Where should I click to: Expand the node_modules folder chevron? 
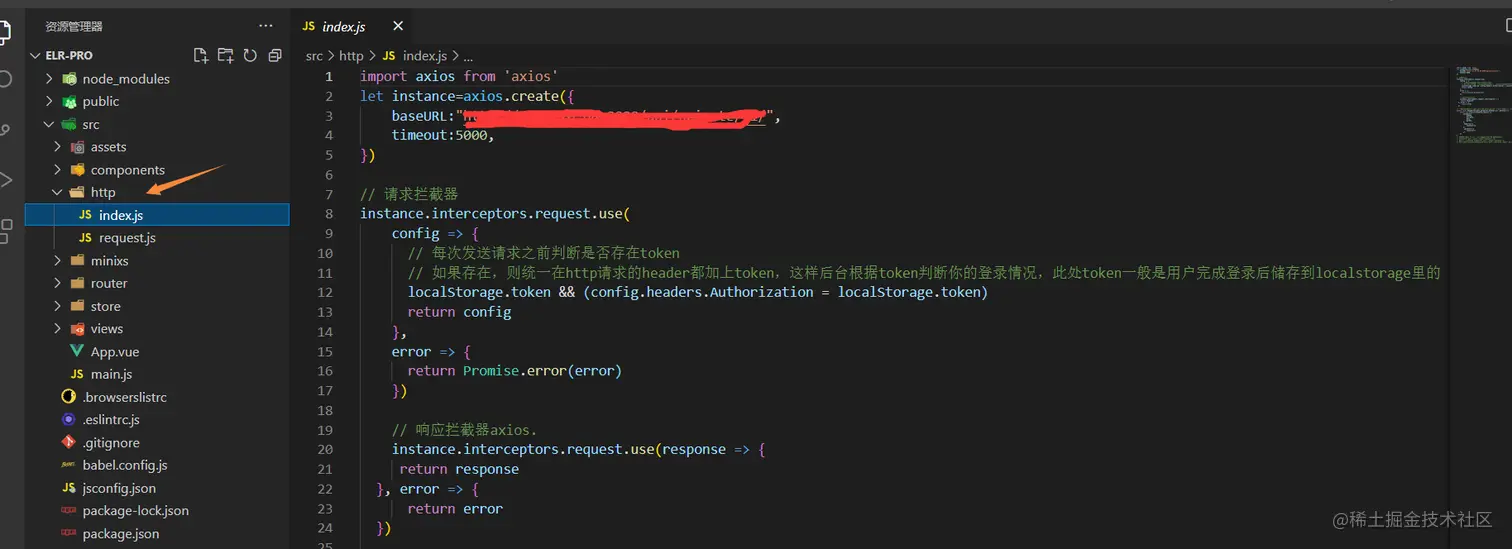tap(49, 78)
